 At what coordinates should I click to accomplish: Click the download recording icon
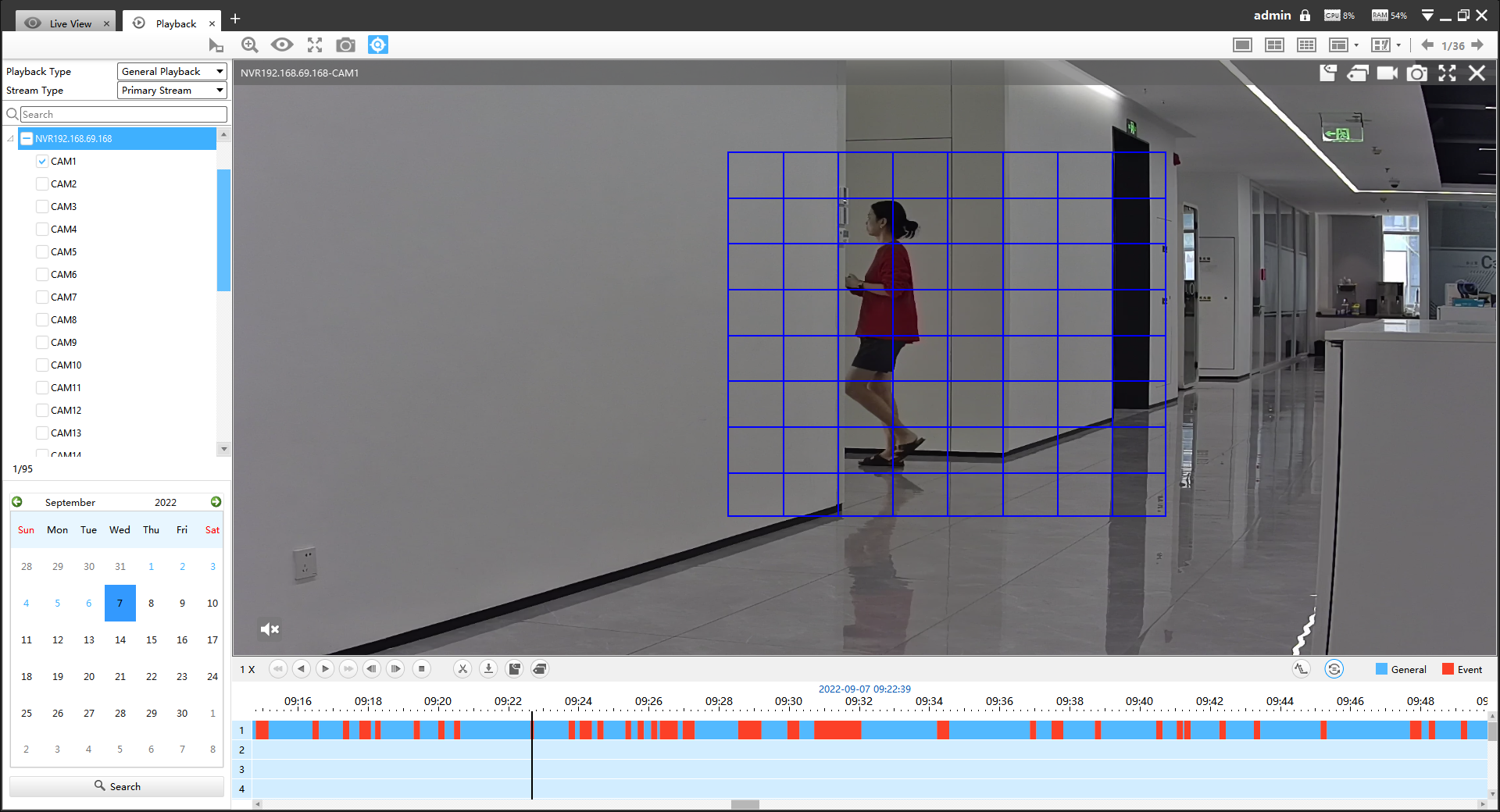pos(488,669)
